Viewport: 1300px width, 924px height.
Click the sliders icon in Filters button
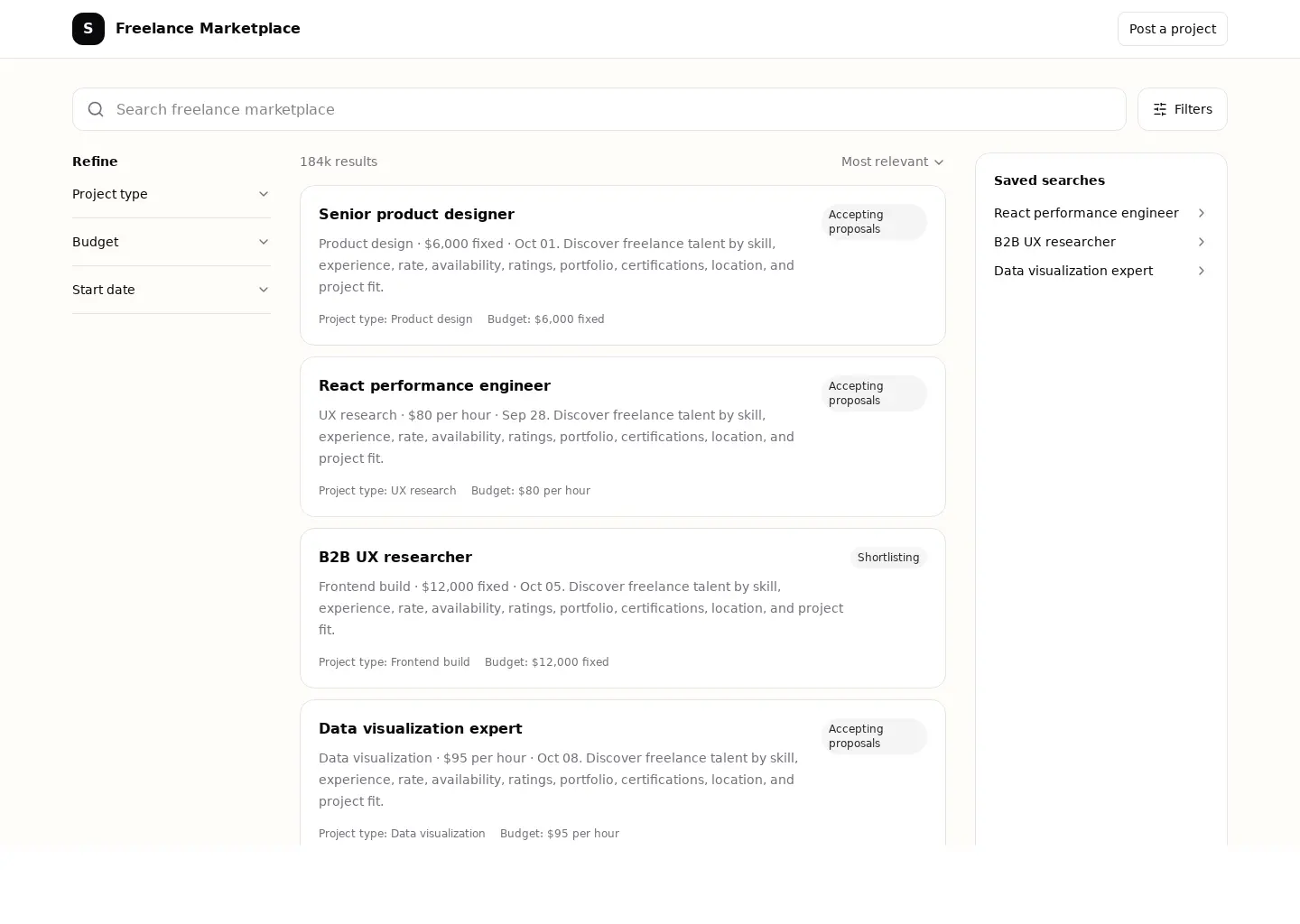tap(1160, 109)
